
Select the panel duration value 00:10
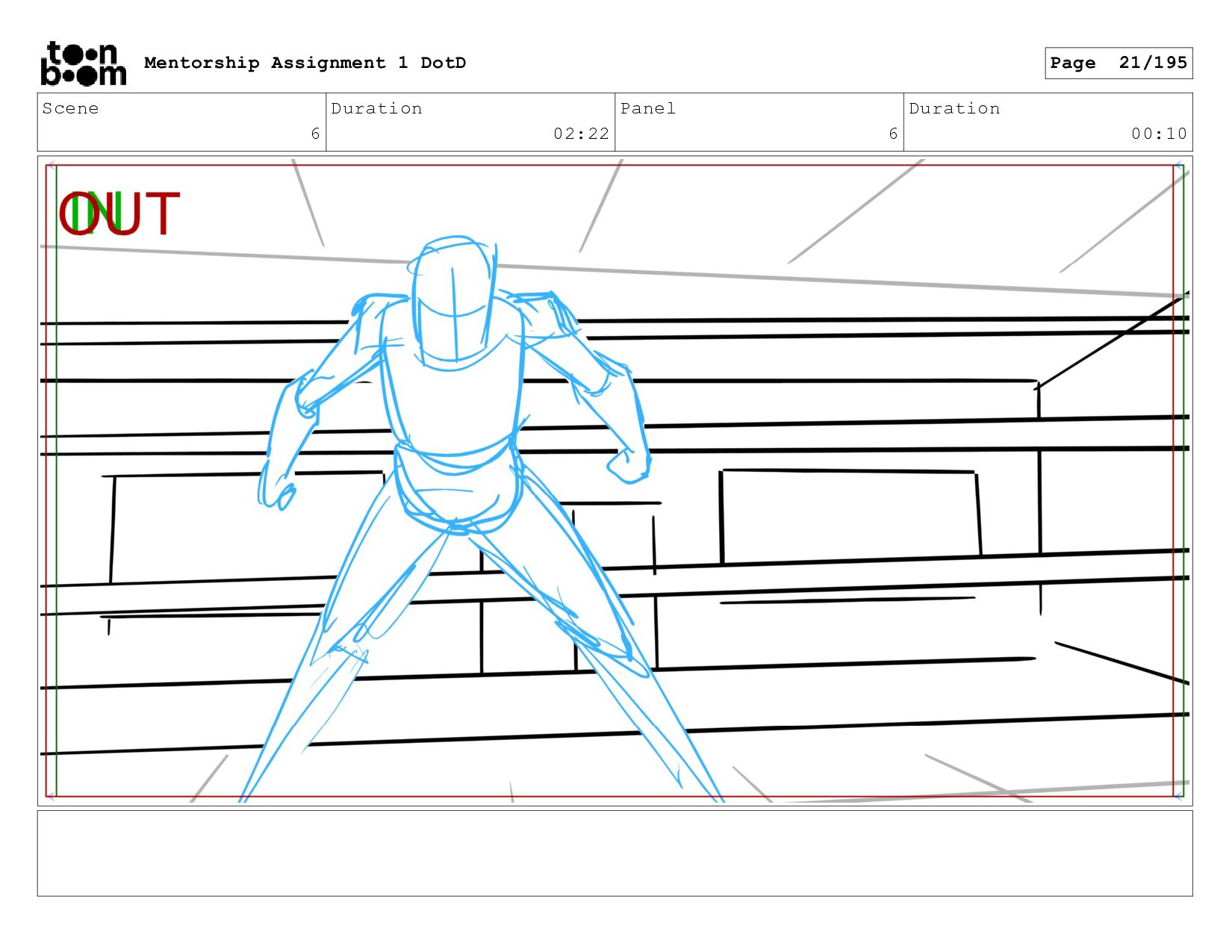1158,134
